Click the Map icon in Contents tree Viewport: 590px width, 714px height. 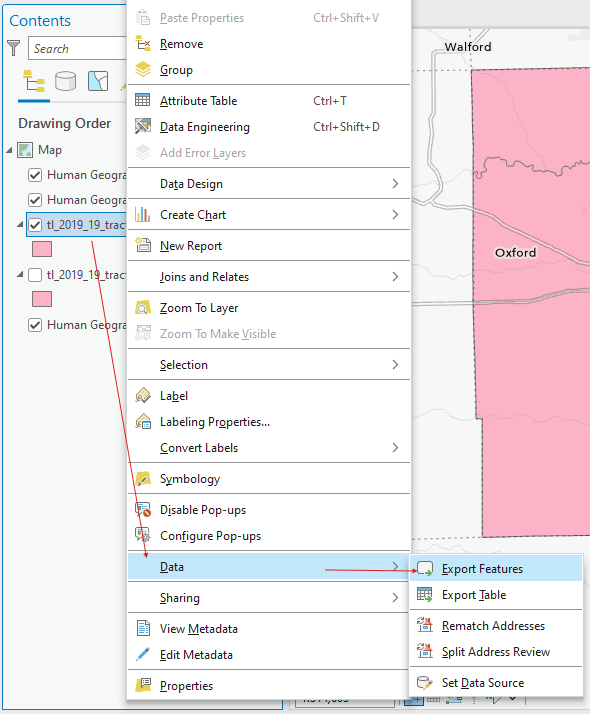[25, 150]
